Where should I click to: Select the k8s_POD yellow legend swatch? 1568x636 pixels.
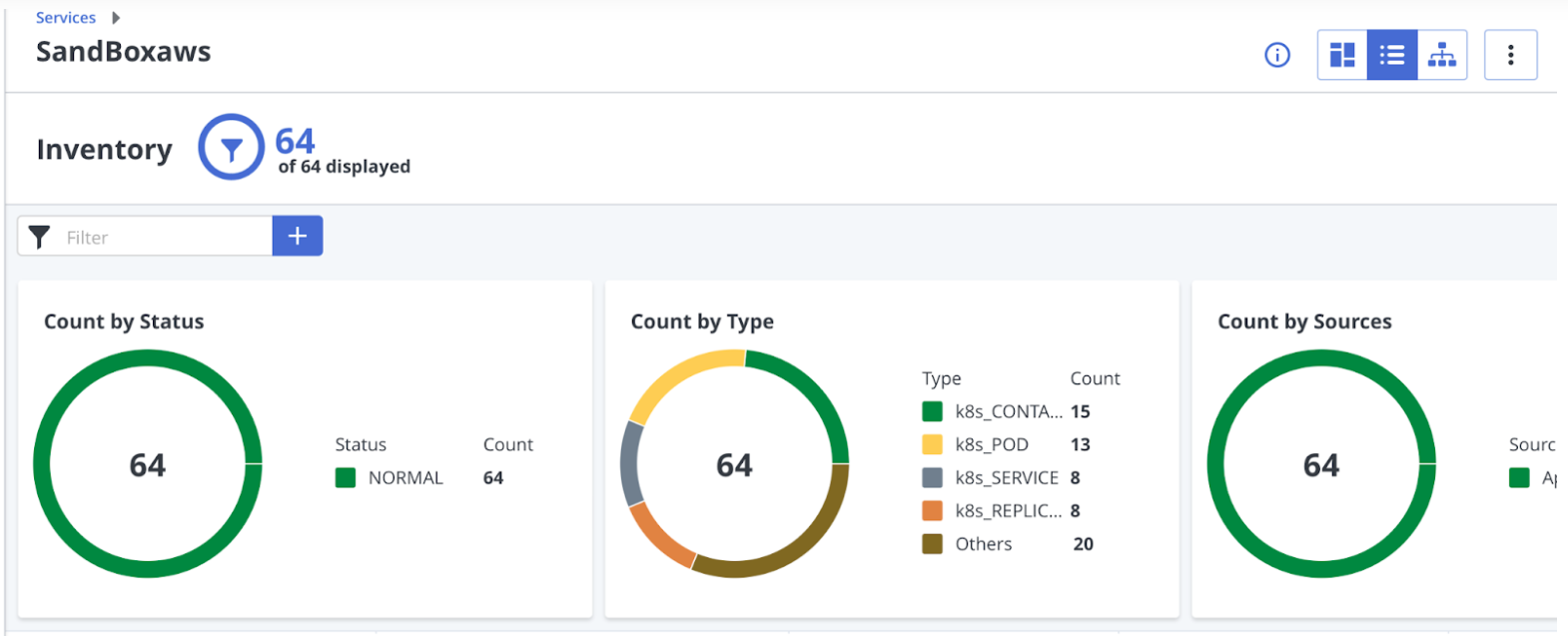(932, 445)
